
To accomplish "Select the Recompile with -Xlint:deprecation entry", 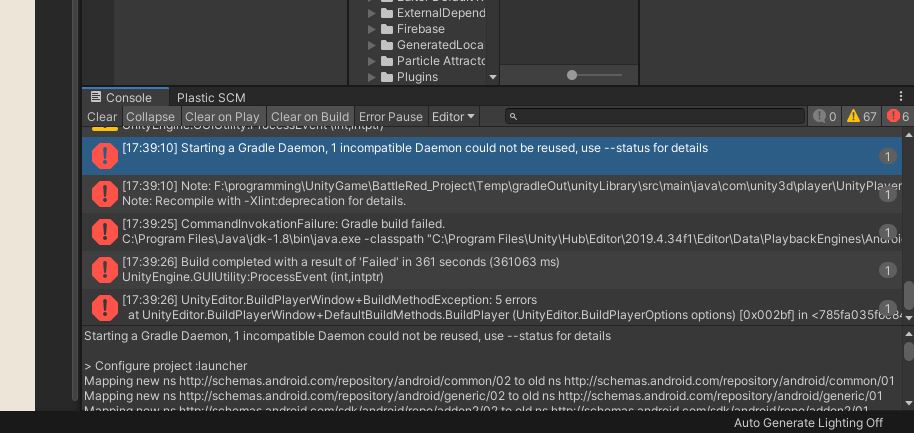I will [492, 194].
